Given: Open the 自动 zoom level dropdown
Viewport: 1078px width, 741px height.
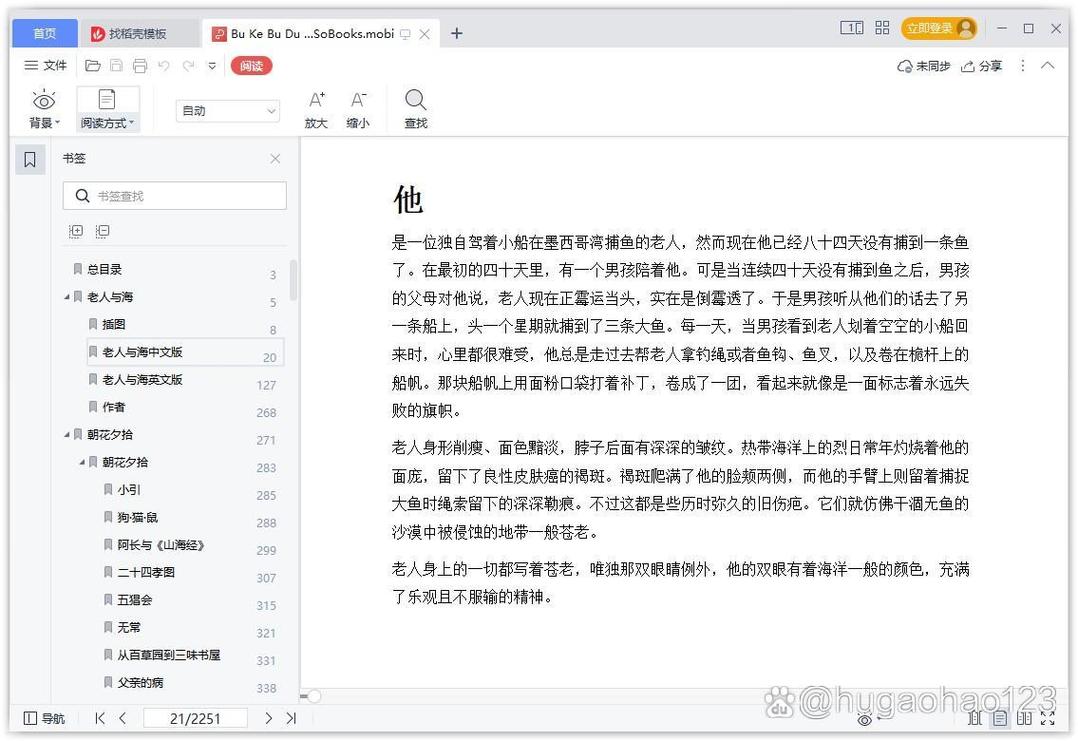Looking at the screenshot, I should pyautogui.click(x=228, y=111).
